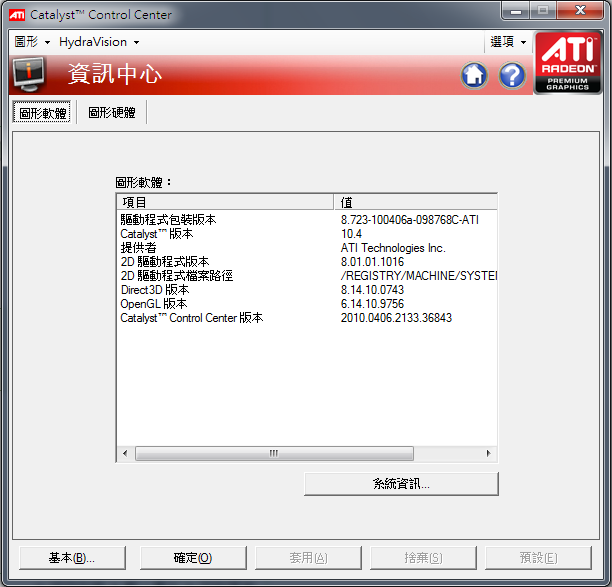Open the home page icon
This screenshot has width=612, height=587.
click(474, 75)
